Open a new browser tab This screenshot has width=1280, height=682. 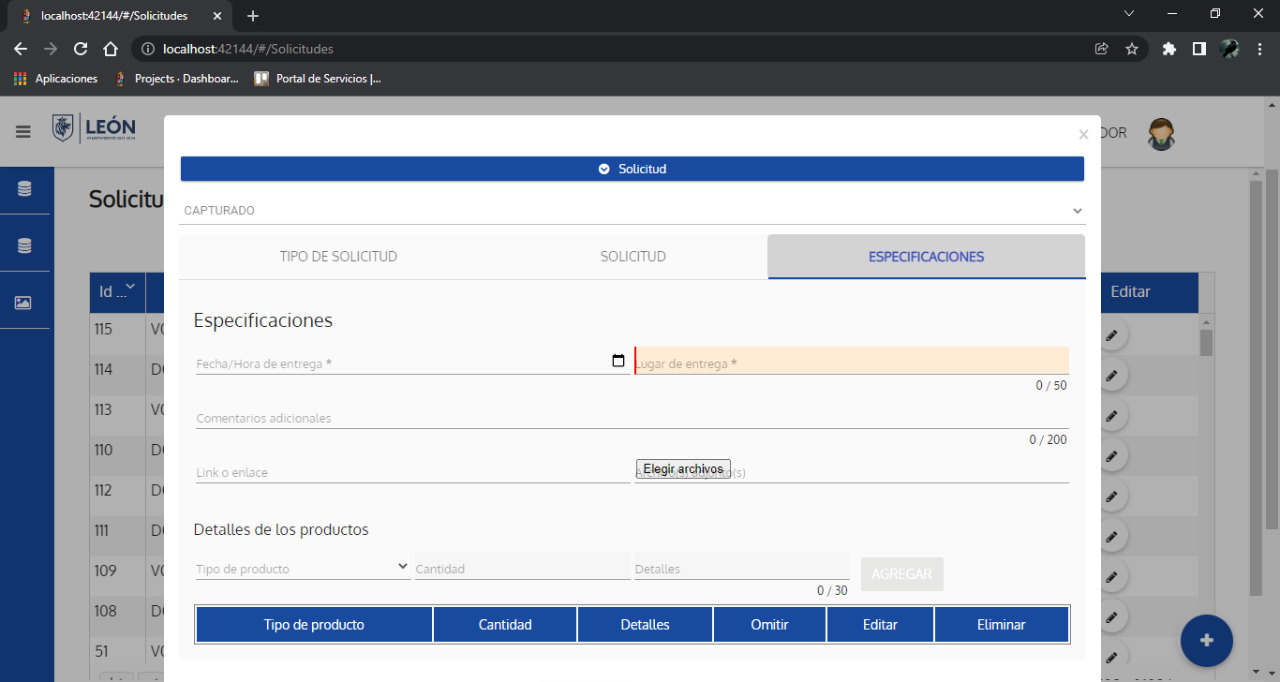253,16
